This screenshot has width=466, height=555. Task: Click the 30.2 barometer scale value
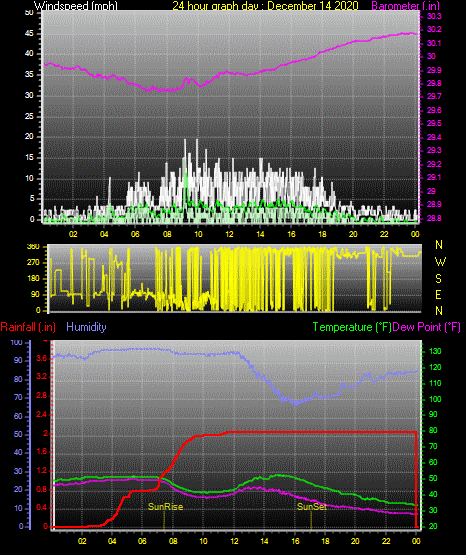(x=434, y=29)
